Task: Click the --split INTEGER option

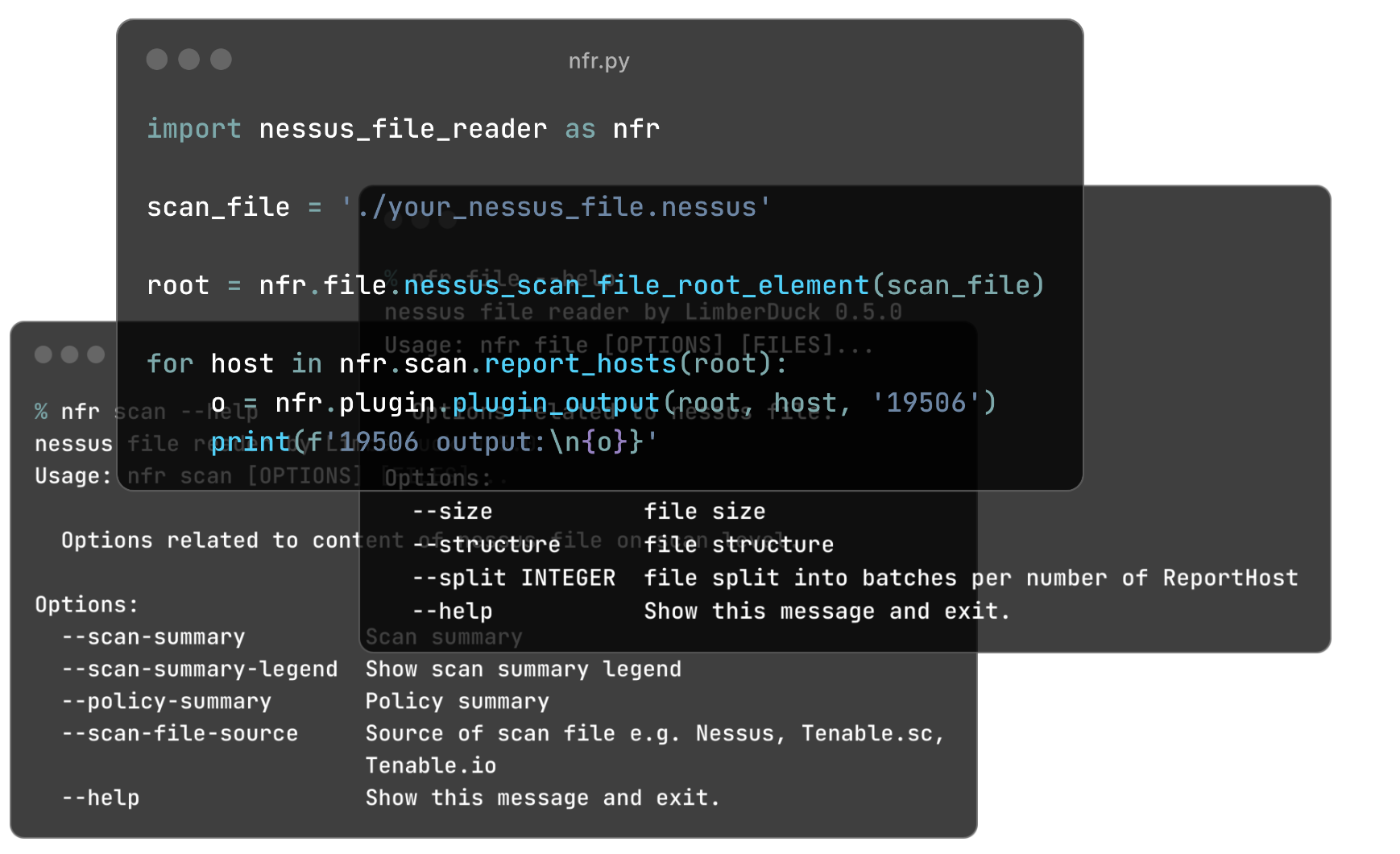Action: 514,578
